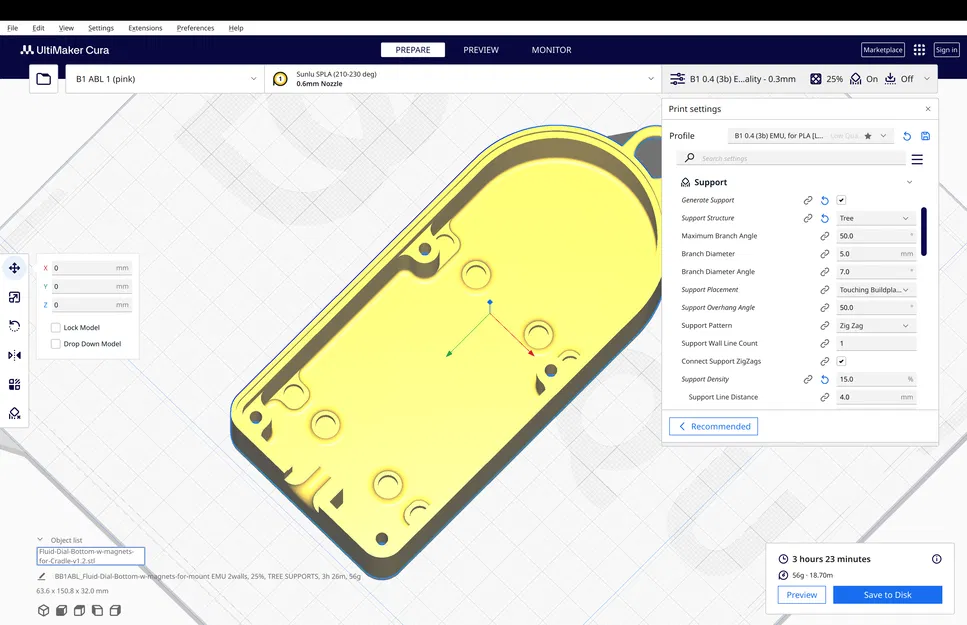Image resolution: width=967 pixels, height=625 pixels.
Task: Open the Profile selection dropdown
Action: pyautogui.click(x=810, y=136)
